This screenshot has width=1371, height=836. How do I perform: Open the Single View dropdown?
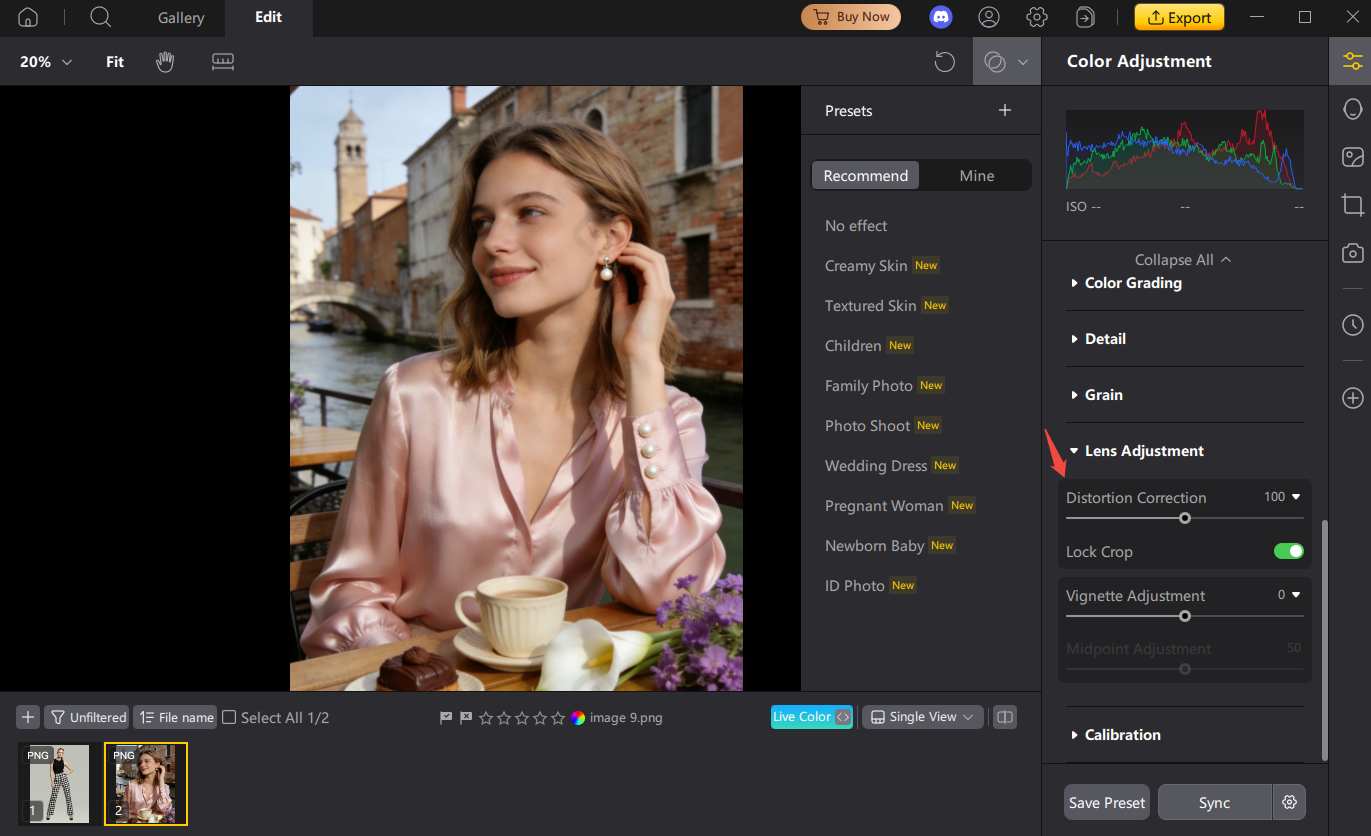(922, 717)
